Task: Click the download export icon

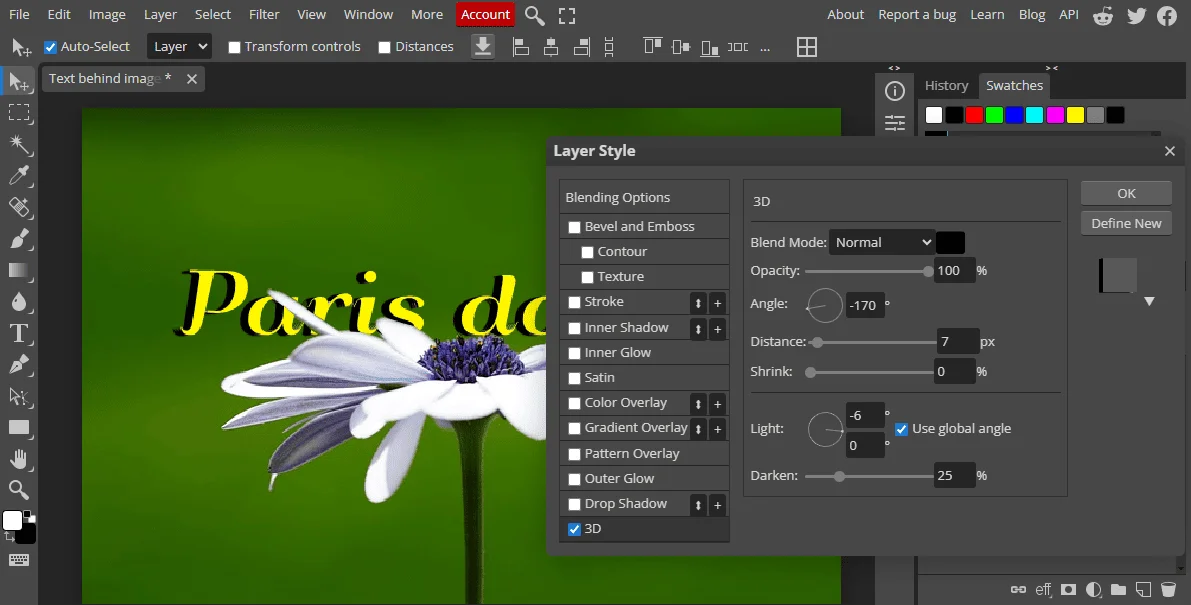Action: (x=483, y=47)
